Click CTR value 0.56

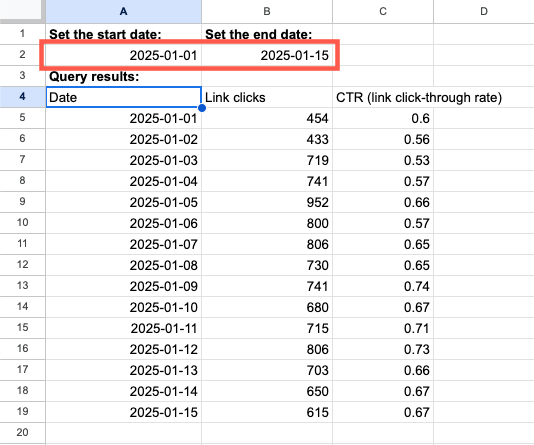click(383, 139)
